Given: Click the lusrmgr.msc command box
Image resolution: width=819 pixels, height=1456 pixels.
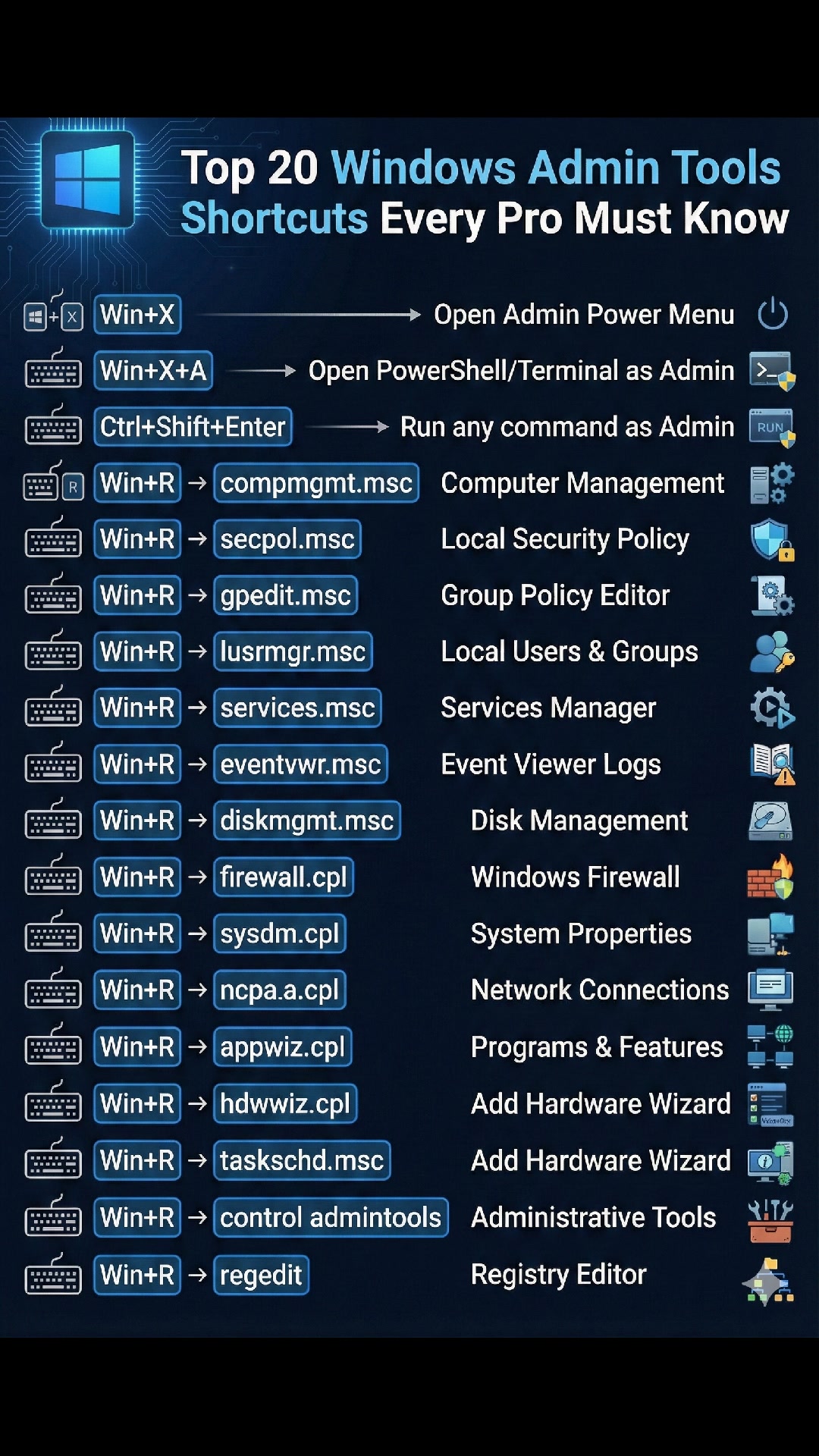Looking at the screenshot, I should click(293, 651).
